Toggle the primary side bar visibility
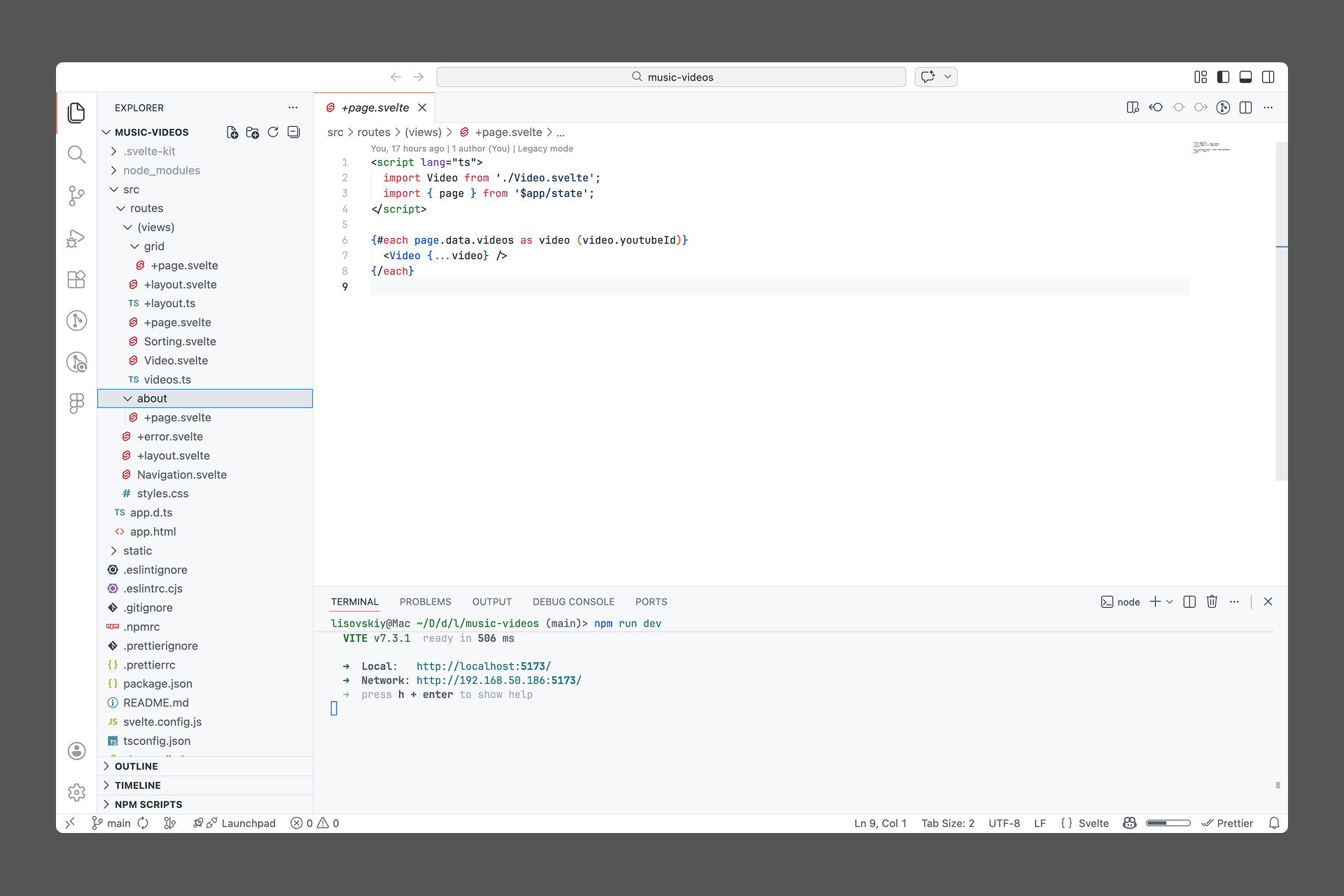This screenshot has width=1344, height=896. (x=1223, y=77)
